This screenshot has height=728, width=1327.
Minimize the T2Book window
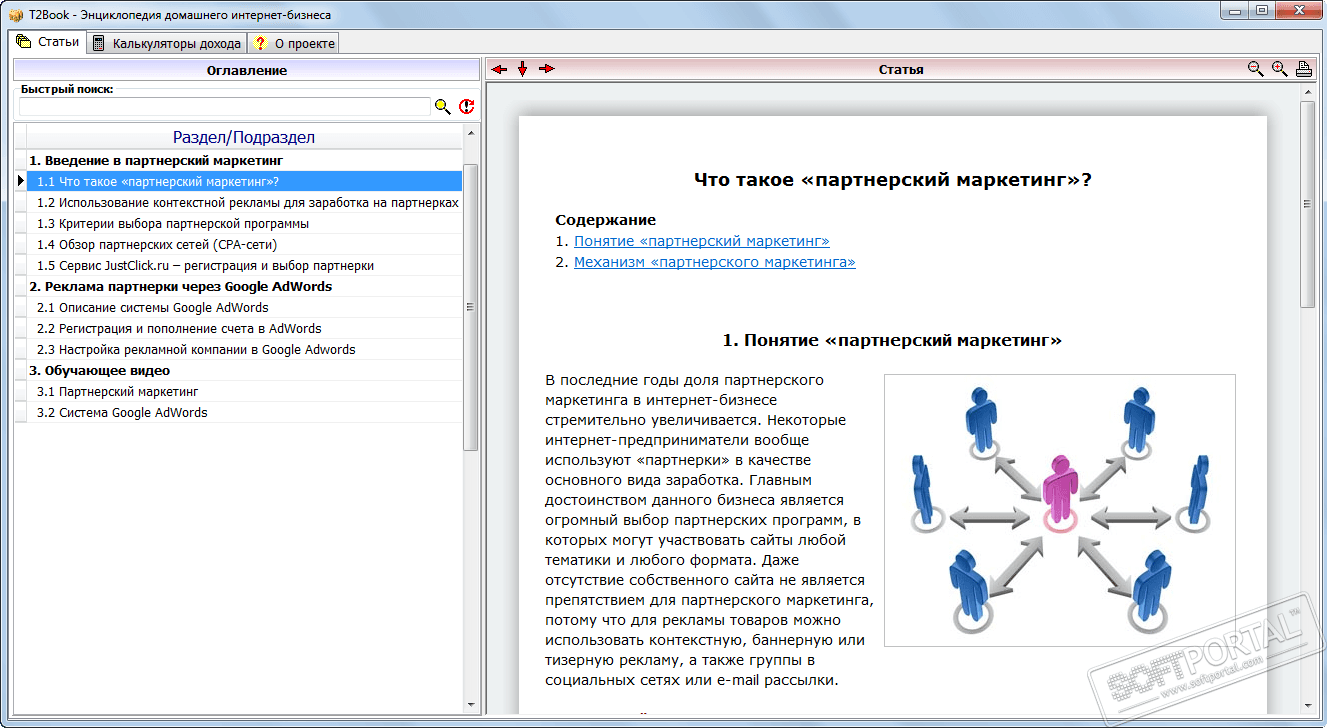1236,10
